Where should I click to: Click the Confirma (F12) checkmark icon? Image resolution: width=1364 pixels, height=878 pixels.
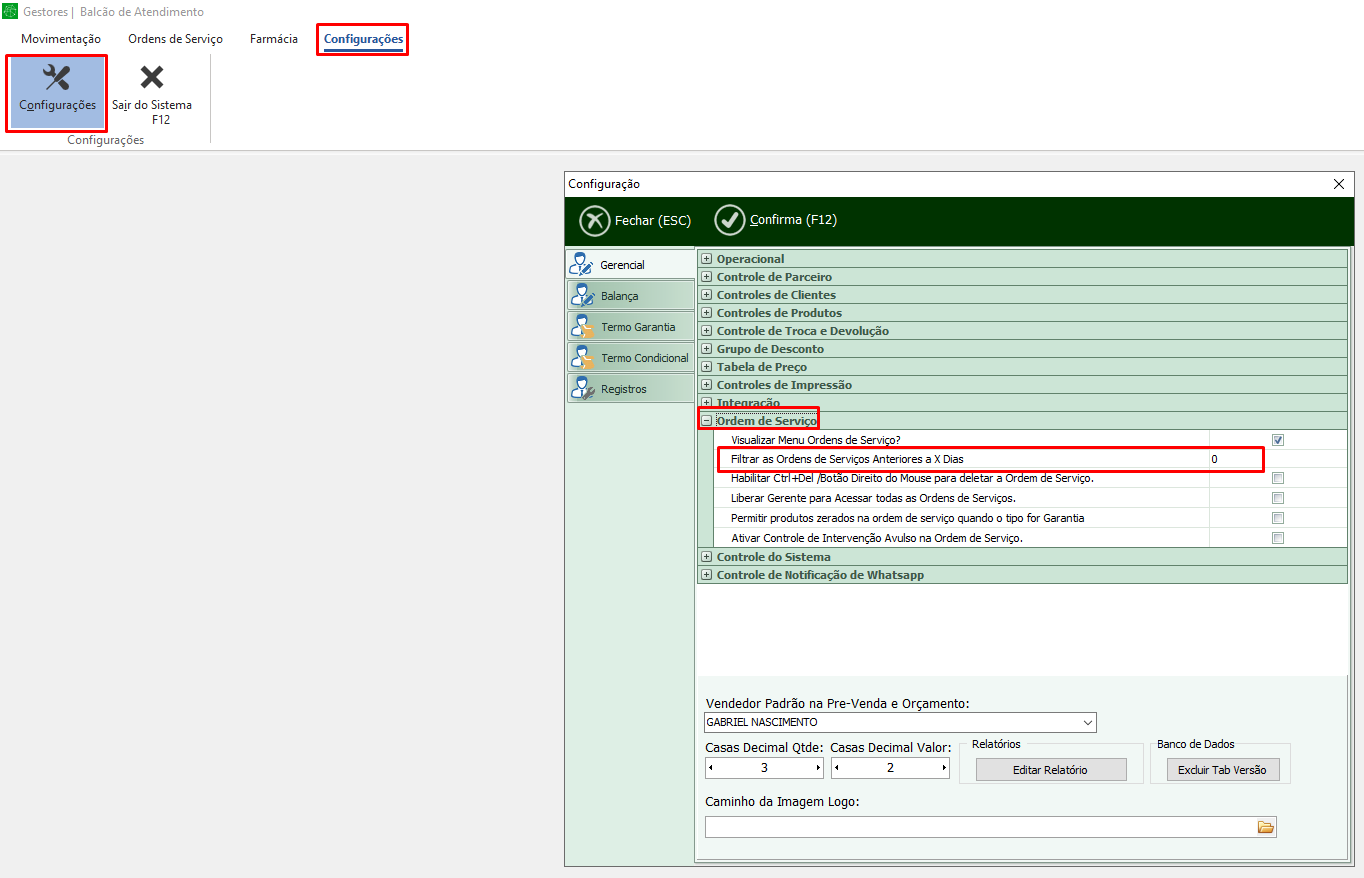[x=730, y=220]
